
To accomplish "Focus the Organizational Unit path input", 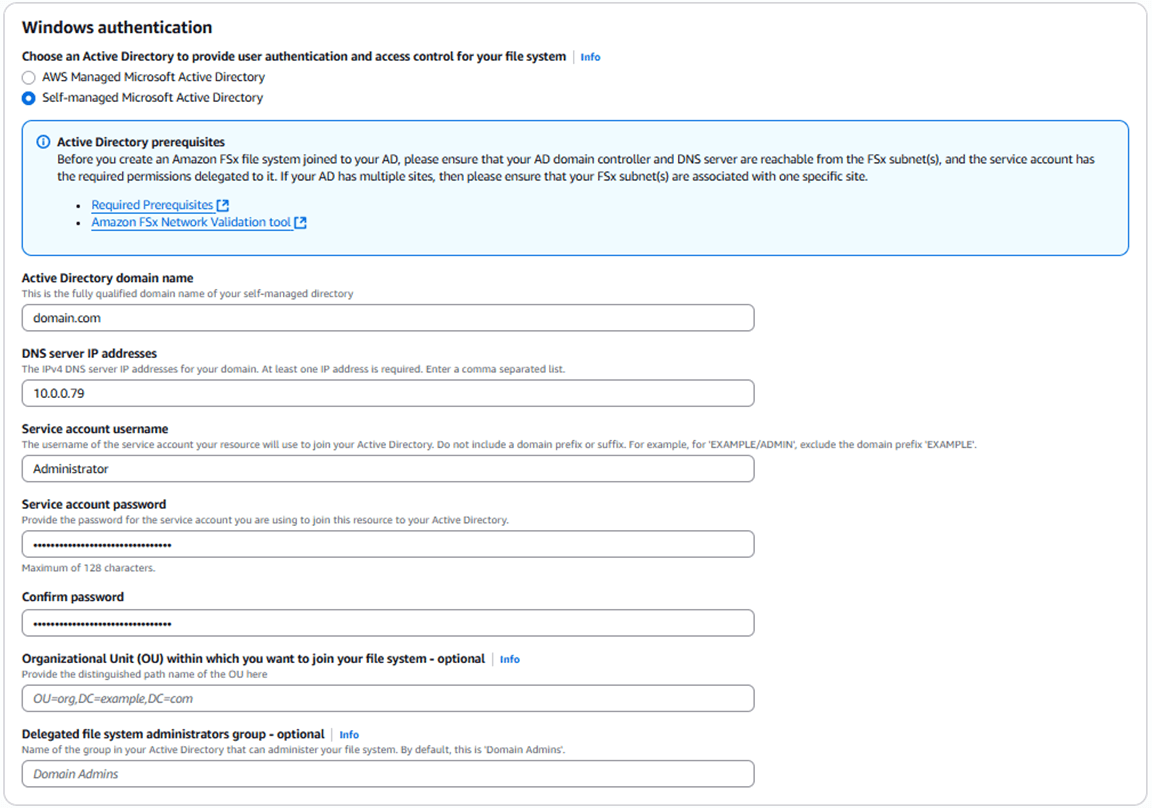I will [387, 698].
